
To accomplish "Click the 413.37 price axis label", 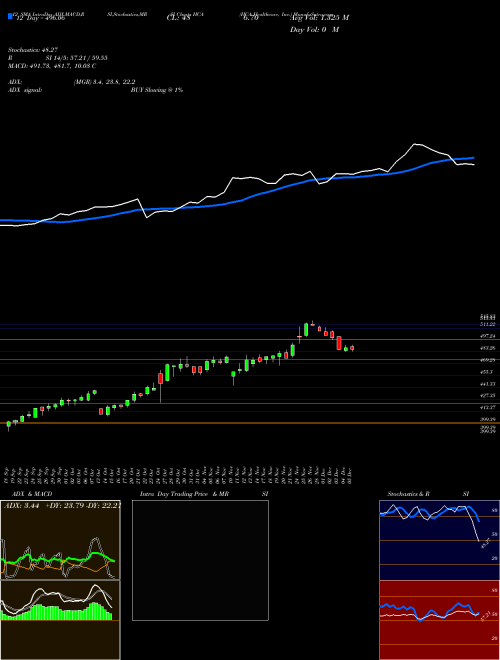I will click(x=489, y=407).
